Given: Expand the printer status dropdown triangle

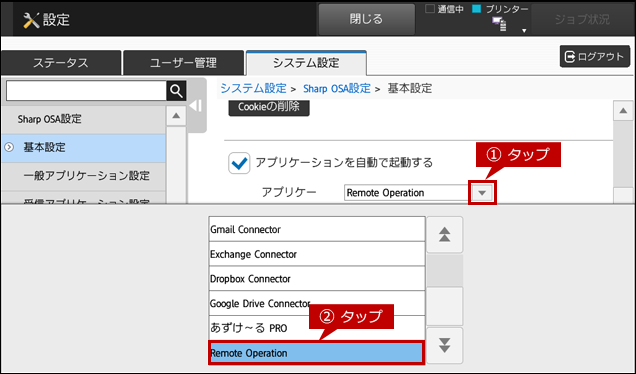Looking at the screenshot, I should (x=524, y=30).
